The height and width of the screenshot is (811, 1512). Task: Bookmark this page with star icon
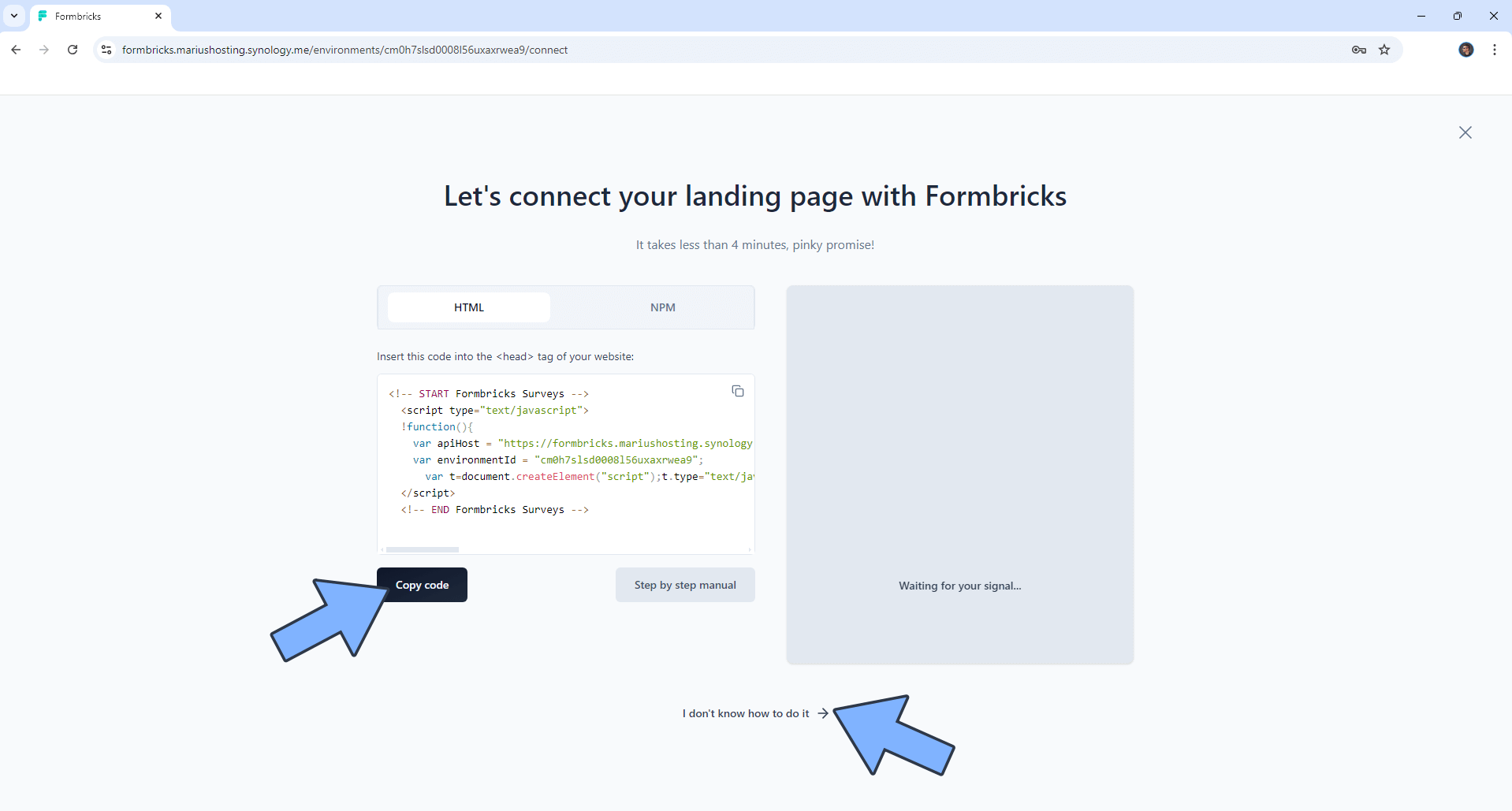1384,50
